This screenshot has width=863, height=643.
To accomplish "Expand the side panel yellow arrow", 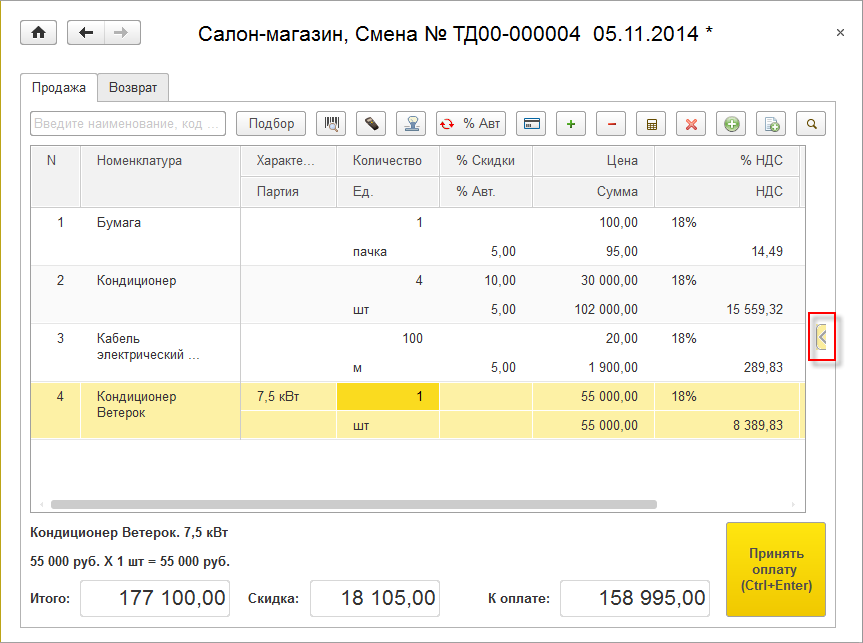I will click(x=822, y=338).
